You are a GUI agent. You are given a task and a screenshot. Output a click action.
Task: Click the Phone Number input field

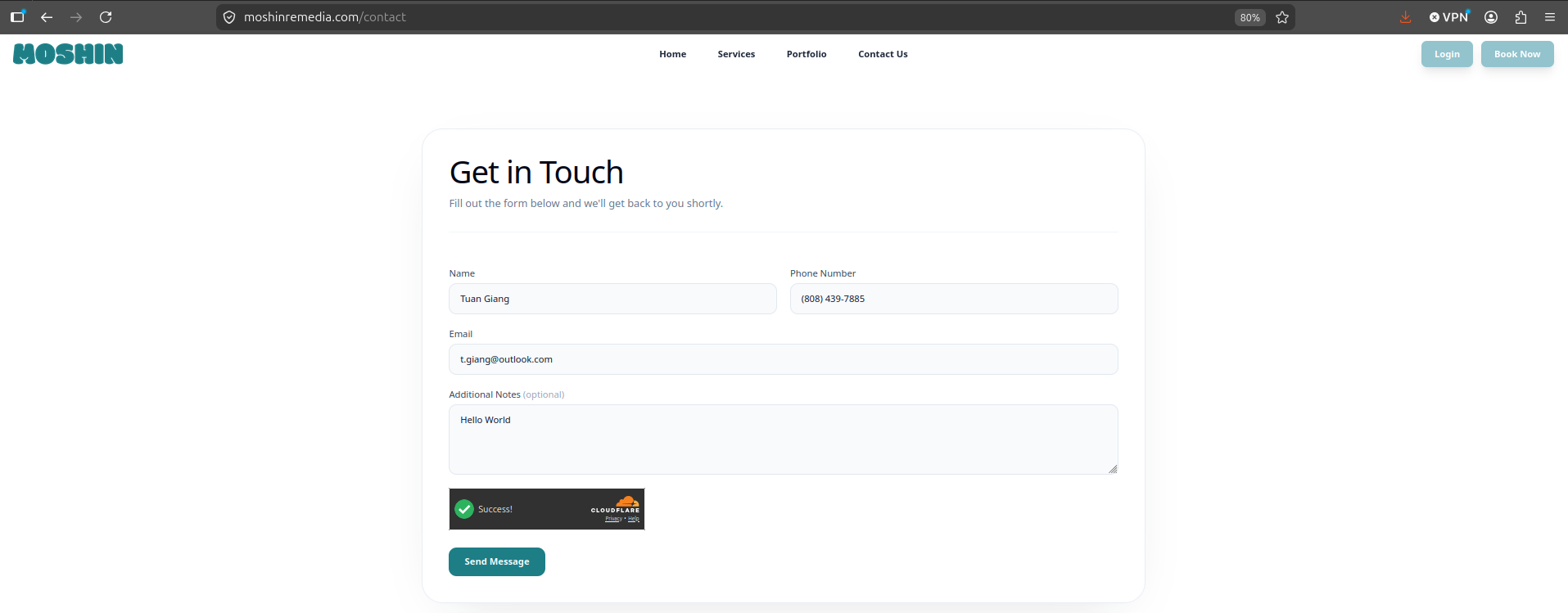954,299
